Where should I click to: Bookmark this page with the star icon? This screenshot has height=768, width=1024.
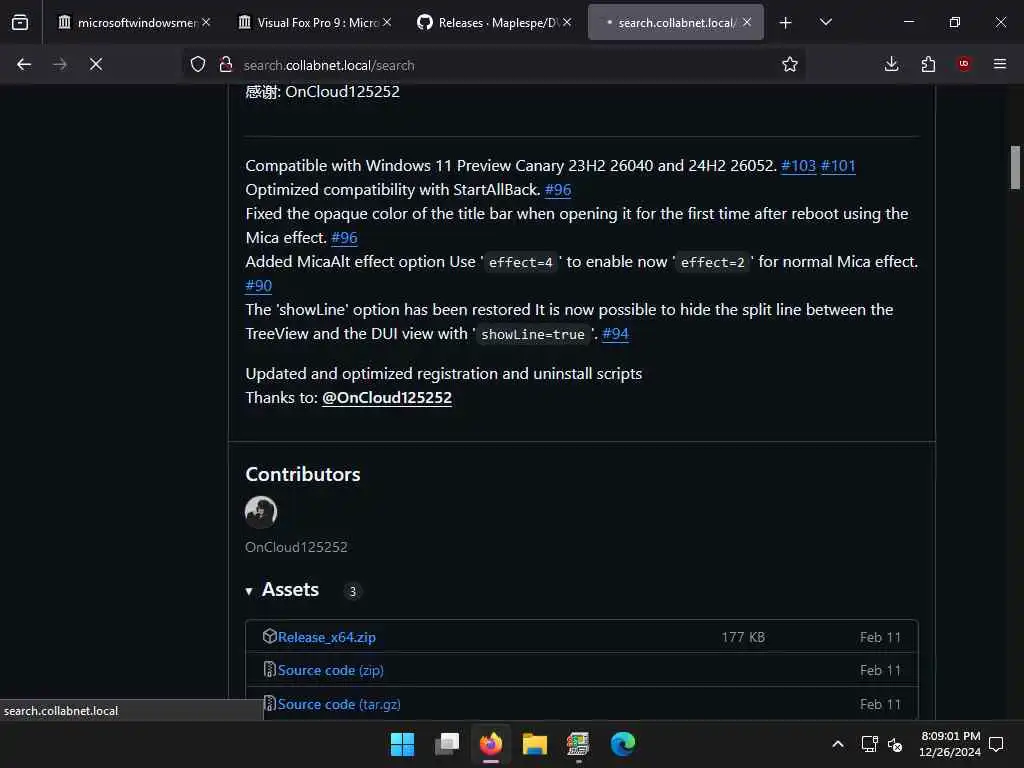(x=790, y=64)
